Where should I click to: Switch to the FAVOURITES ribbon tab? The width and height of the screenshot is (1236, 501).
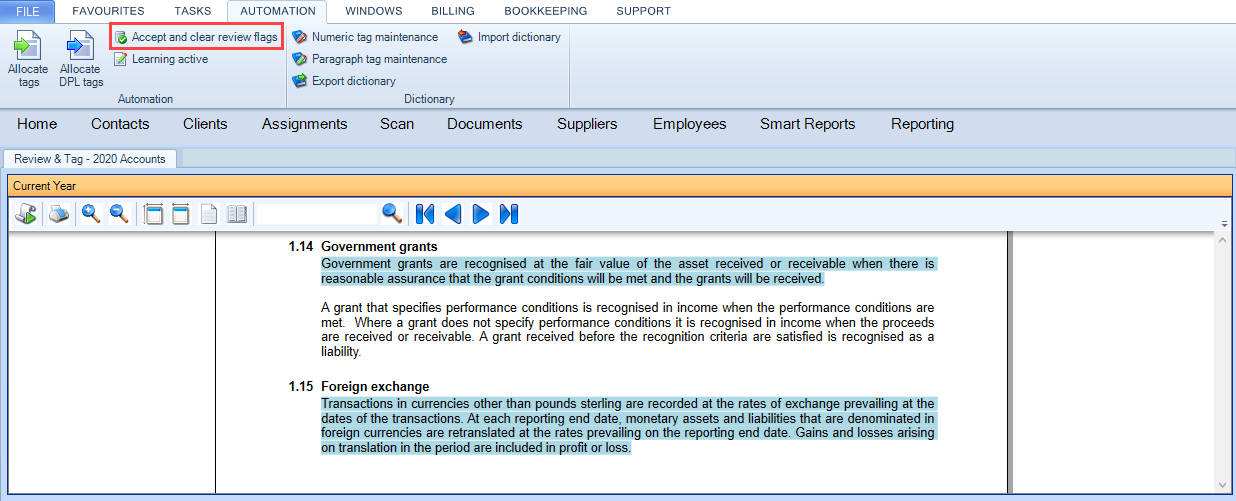point(108,11)
